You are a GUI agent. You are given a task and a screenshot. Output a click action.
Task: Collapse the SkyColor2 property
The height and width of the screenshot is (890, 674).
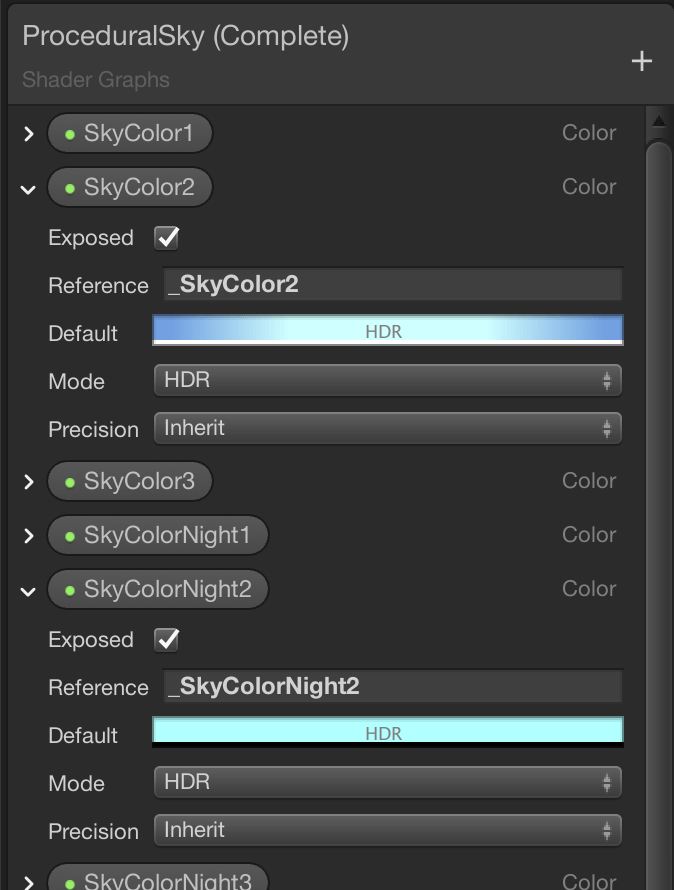[x=29, y=188]
